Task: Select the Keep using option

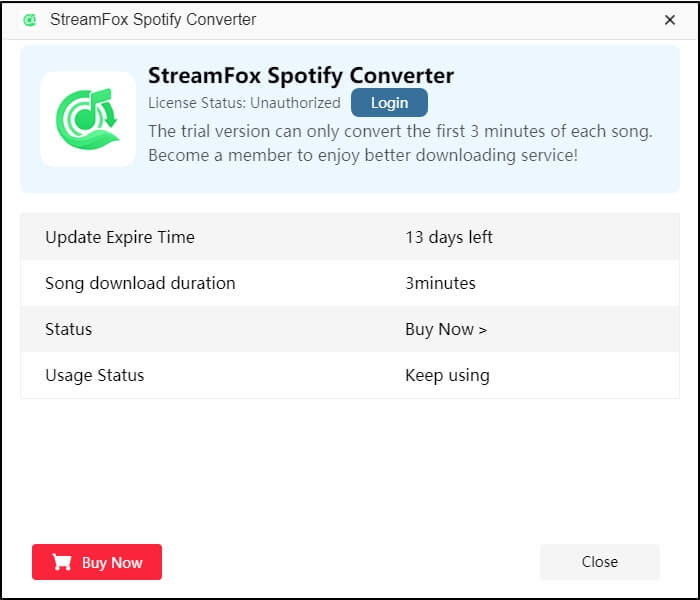Action: 447,375
